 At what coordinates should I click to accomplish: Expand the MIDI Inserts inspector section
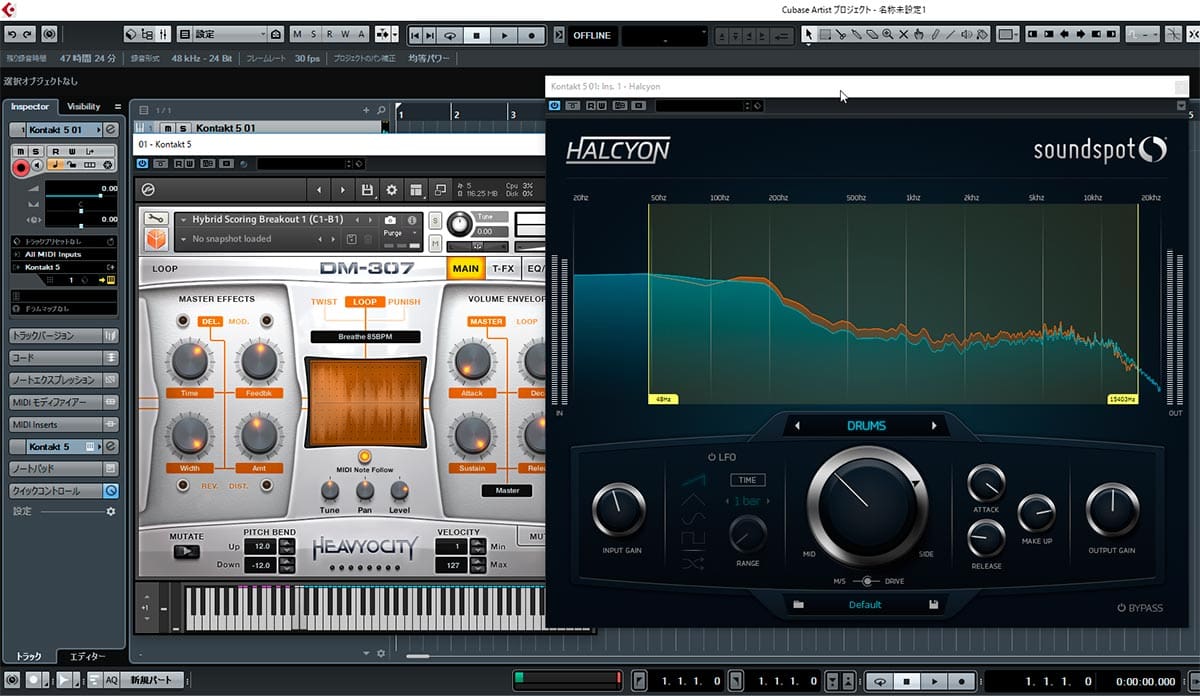(64, 424)
